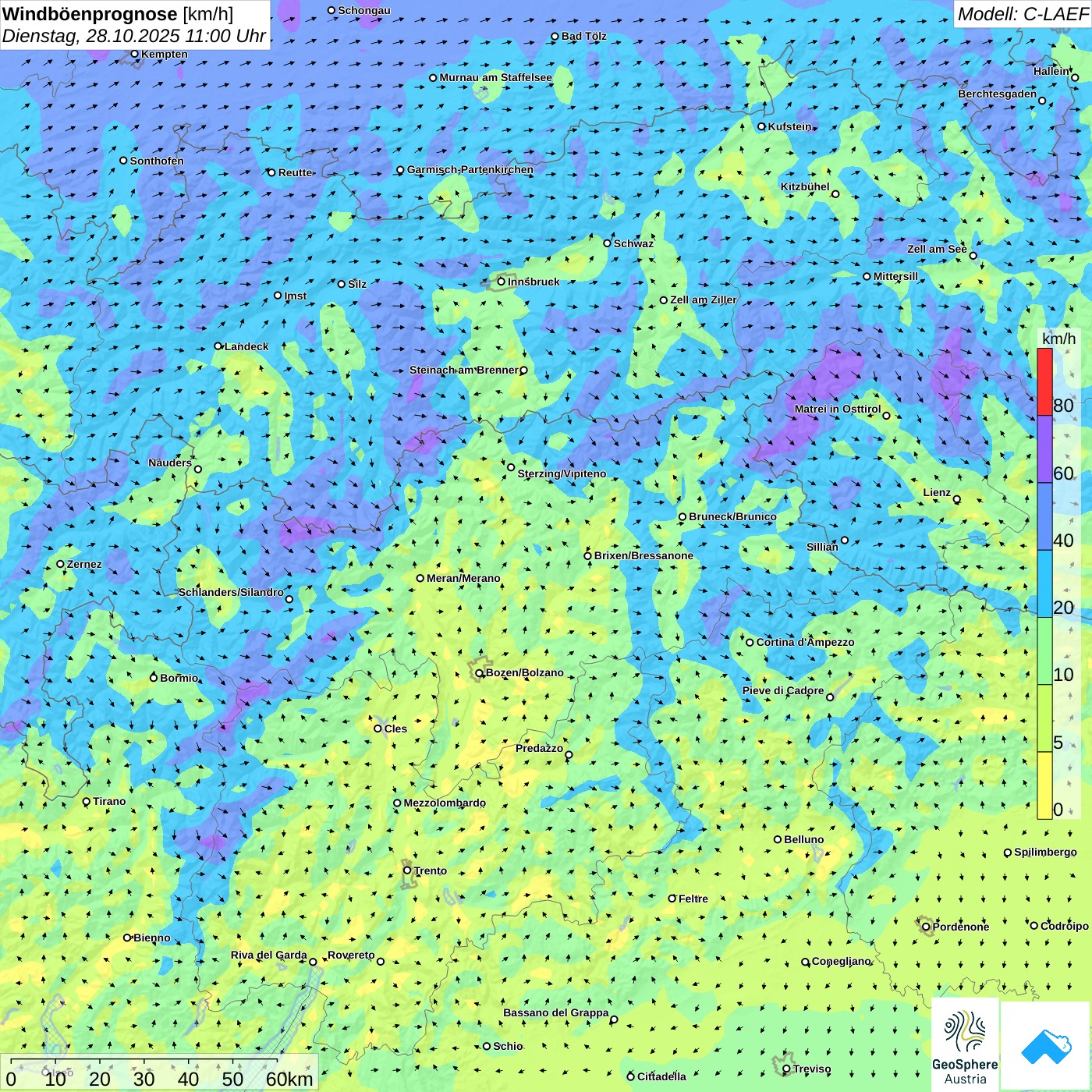This screenshot has width=1092, height=1092.
Task: Click the Treviso city label
Action: [x=811, y=1069]
